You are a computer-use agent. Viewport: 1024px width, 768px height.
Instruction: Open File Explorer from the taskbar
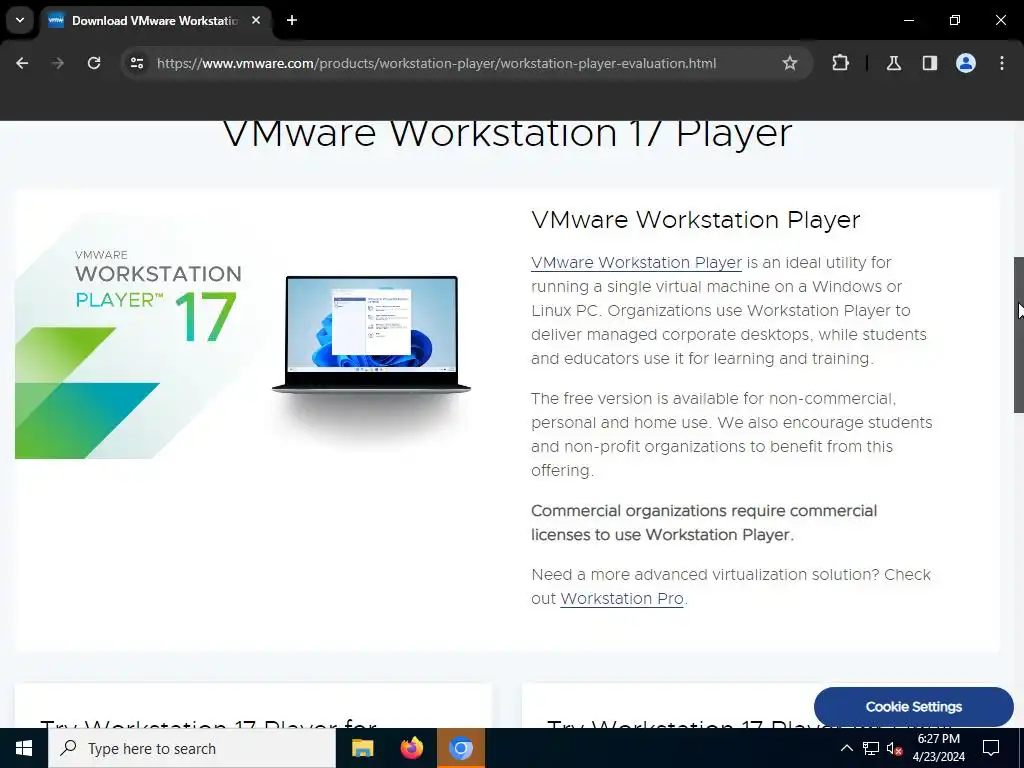(362, 748)
